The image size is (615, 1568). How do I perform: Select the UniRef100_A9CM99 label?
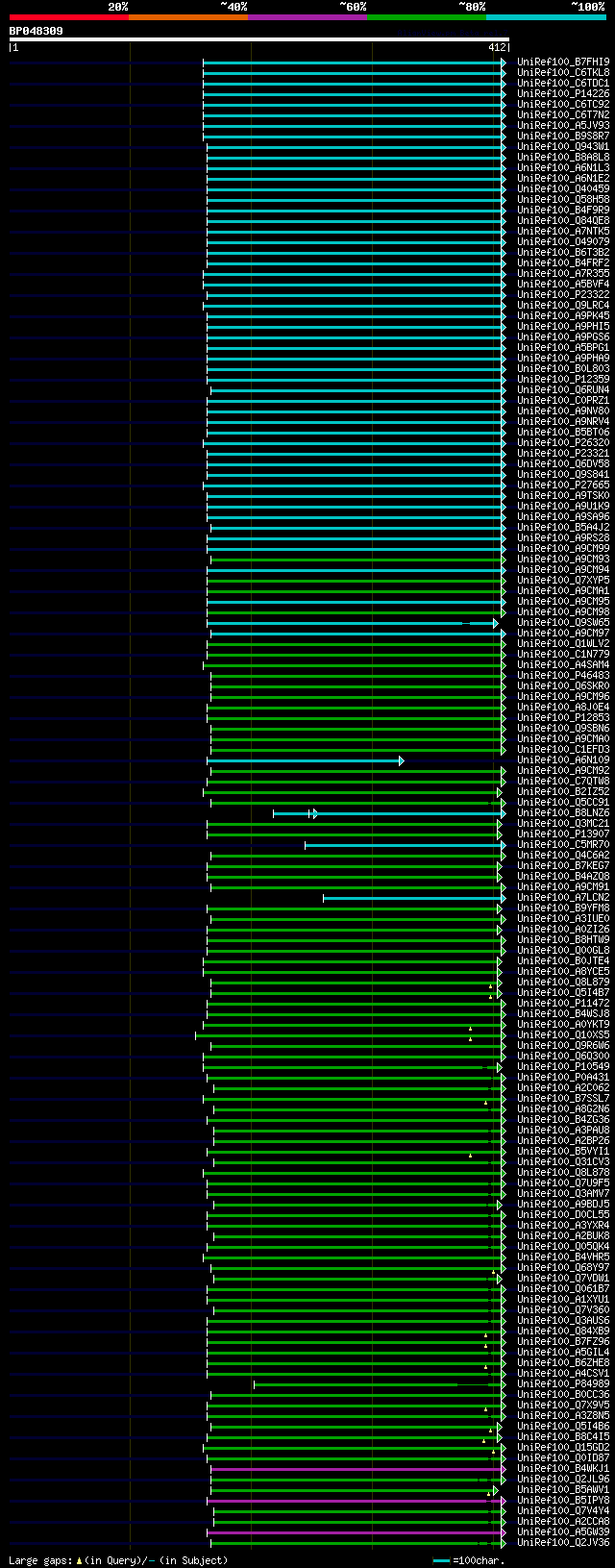click(x=563, y=548)
